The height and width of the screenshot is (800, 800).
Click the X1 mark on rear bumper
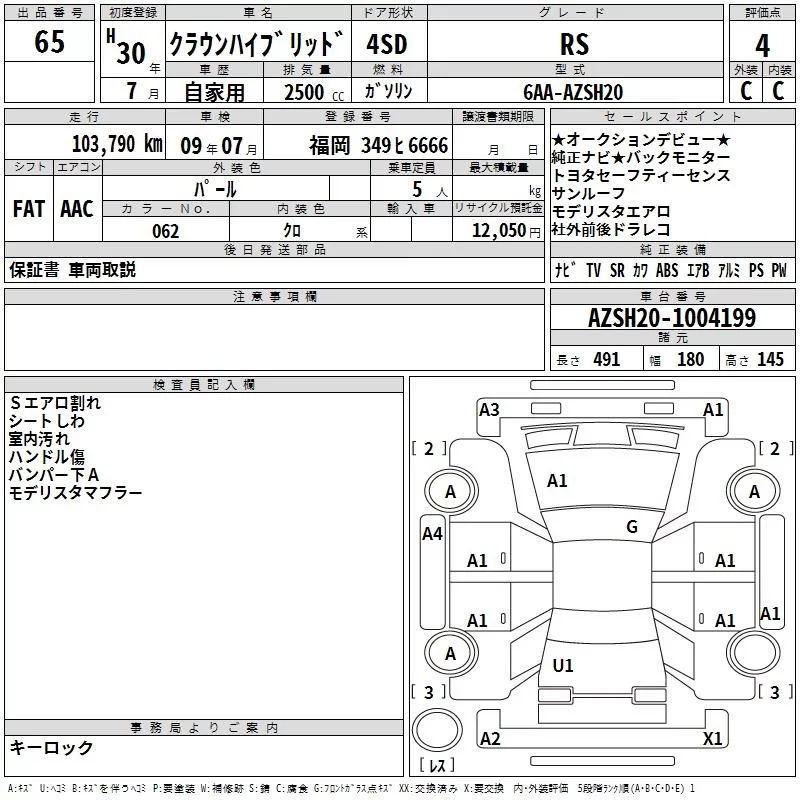pyautogui.click(x=713, y=739)
